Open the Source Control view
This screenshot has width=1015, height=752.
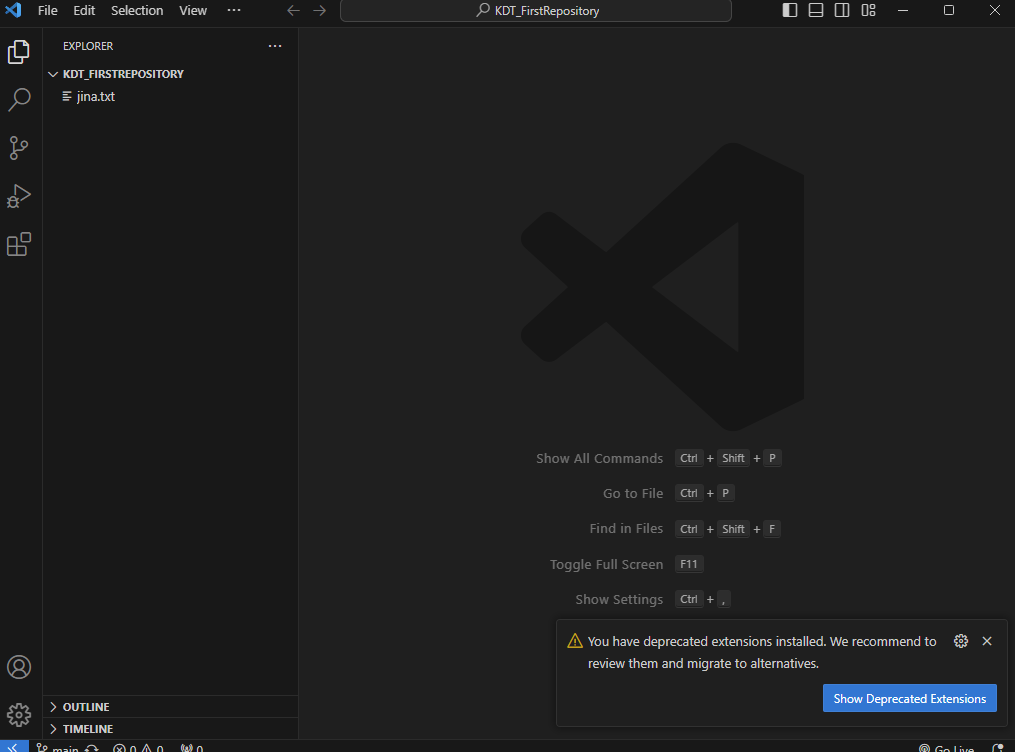(19, 148)
